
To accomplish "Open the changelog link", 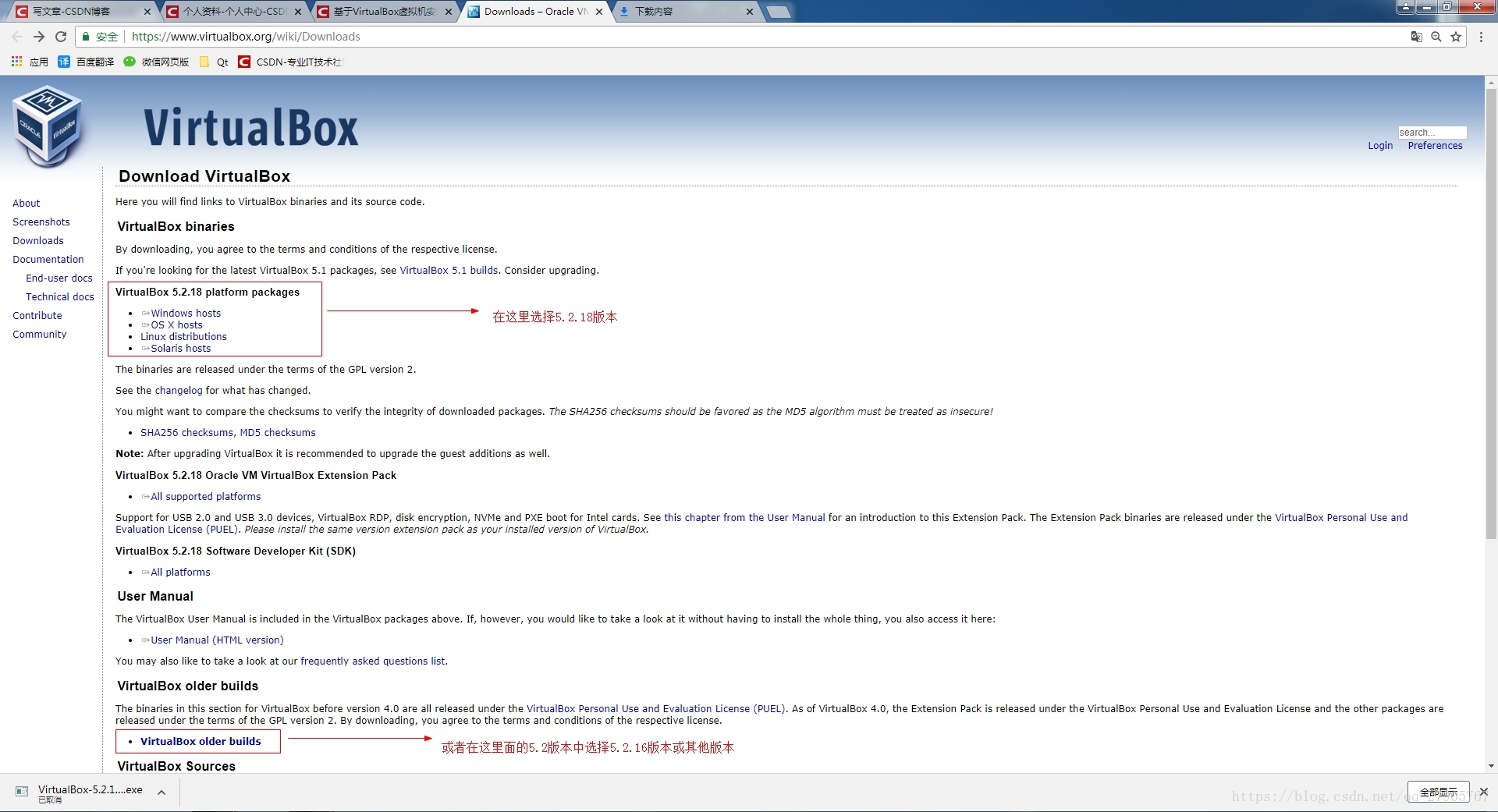I will (x=178, y=391).
